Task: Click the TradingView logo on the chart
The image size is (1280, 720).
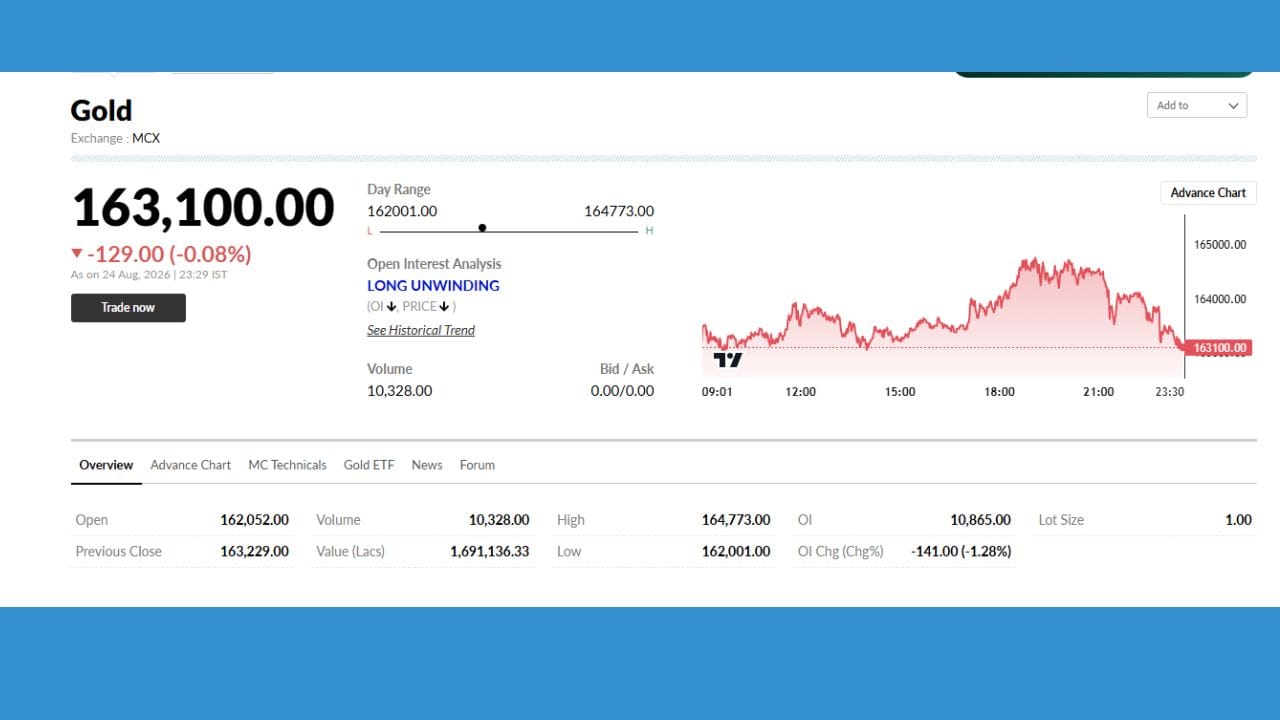Action: point(728,360)
